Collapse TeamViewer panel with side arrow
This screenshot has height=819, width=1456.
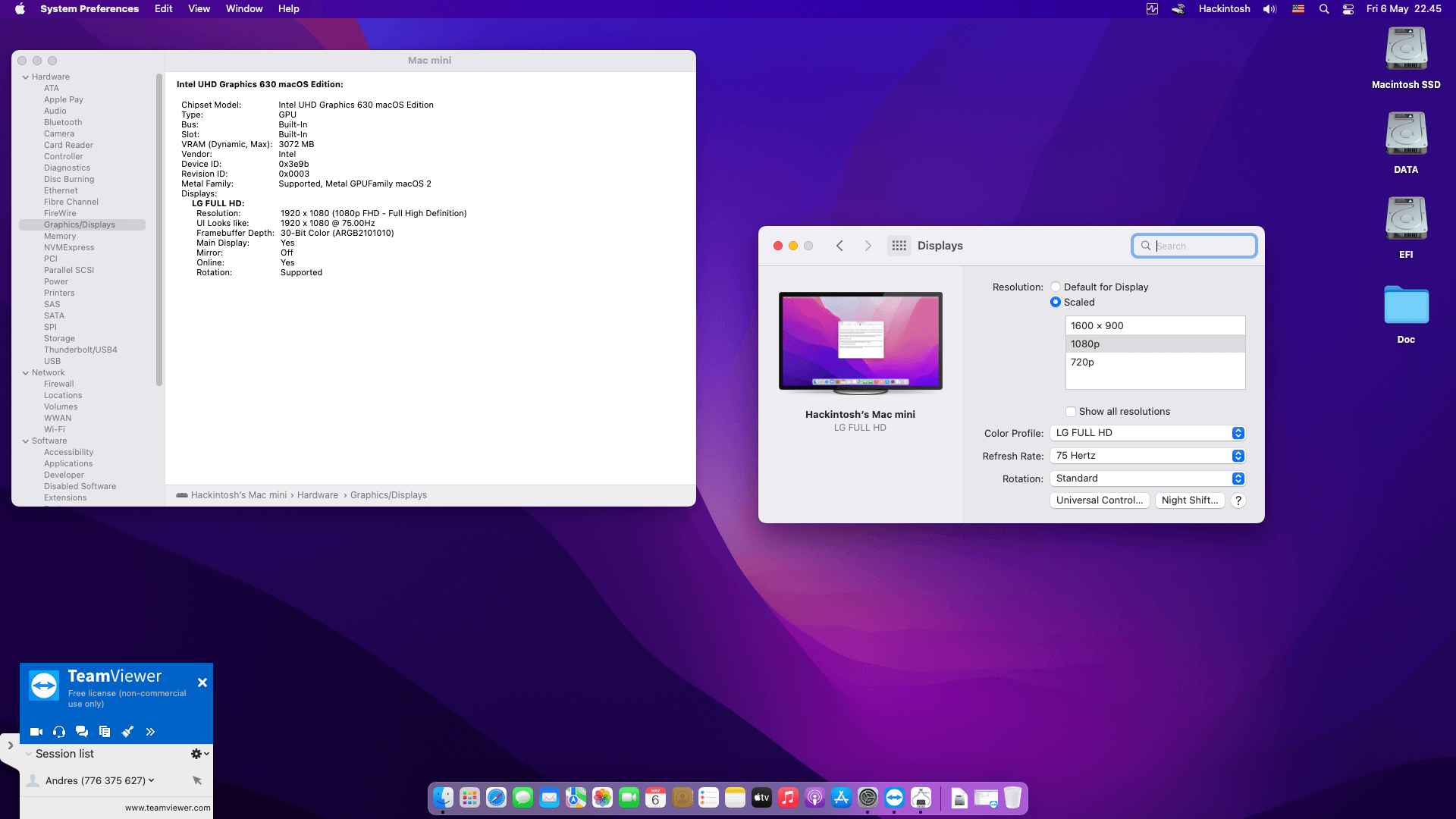10,745
